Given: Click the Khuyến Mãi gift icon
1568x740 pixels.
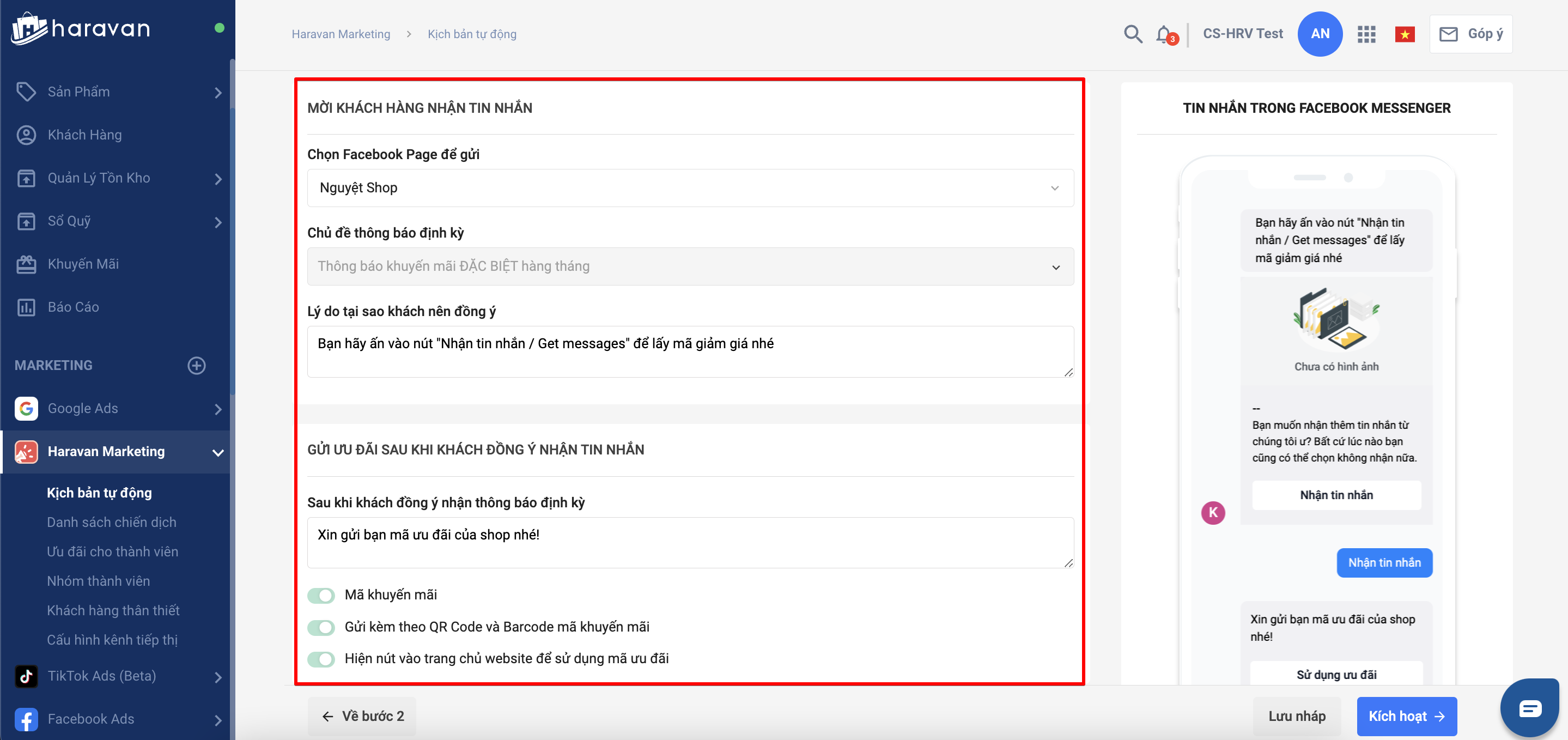Looking at the screenshot, I should click(26, 264).
